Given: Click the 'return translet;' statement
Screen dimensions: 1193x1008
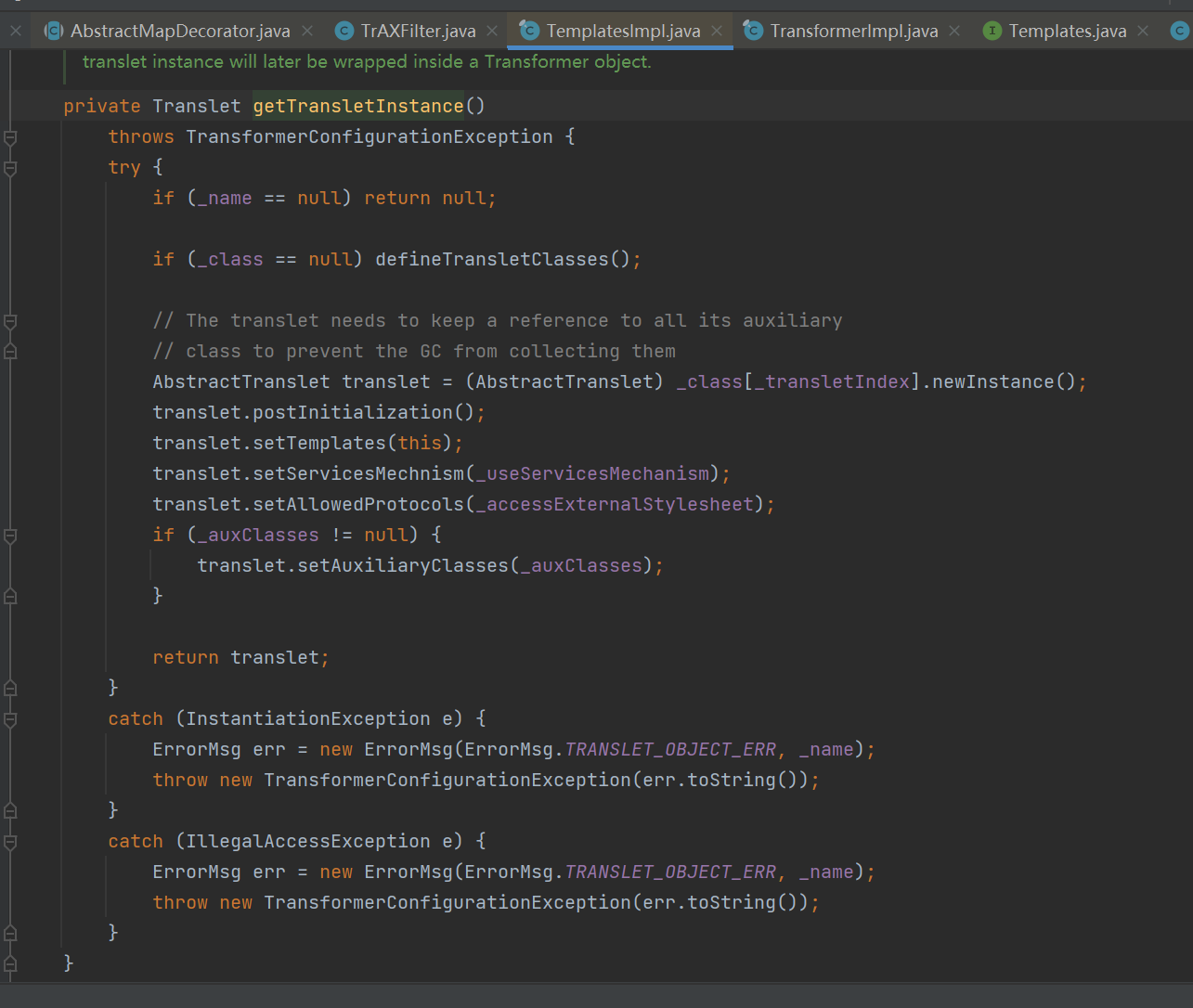Looking at the screenshot, I should point(241,657).
